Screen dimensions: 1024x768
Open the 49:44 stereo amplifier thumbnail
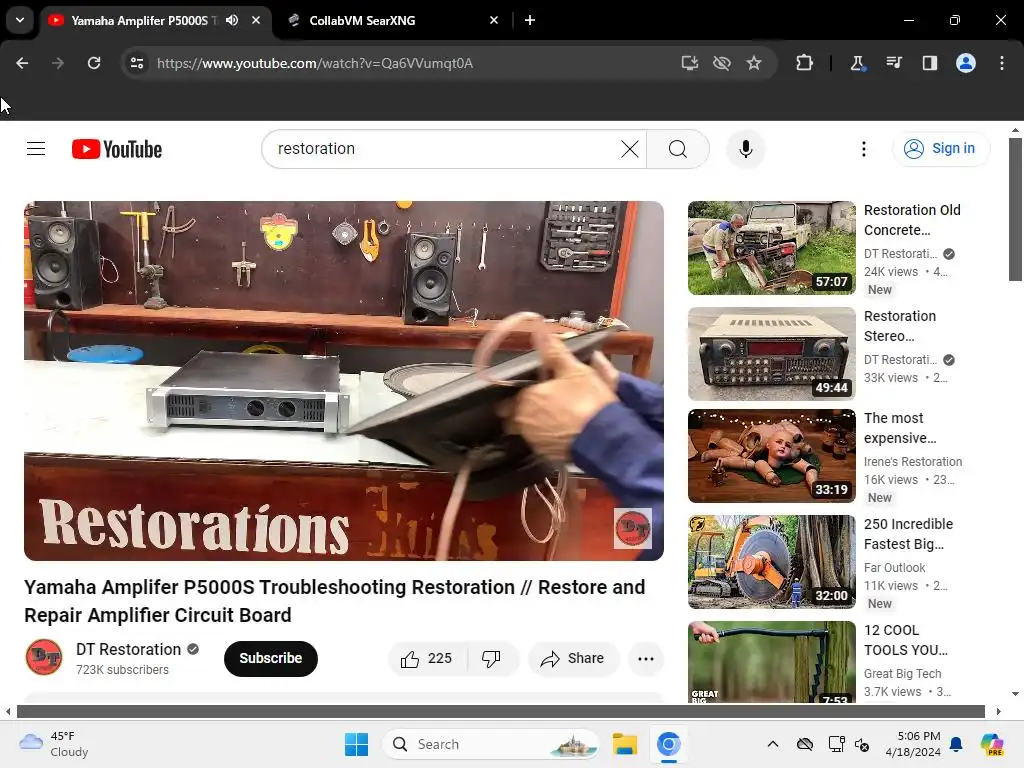[x=771, y=353]
